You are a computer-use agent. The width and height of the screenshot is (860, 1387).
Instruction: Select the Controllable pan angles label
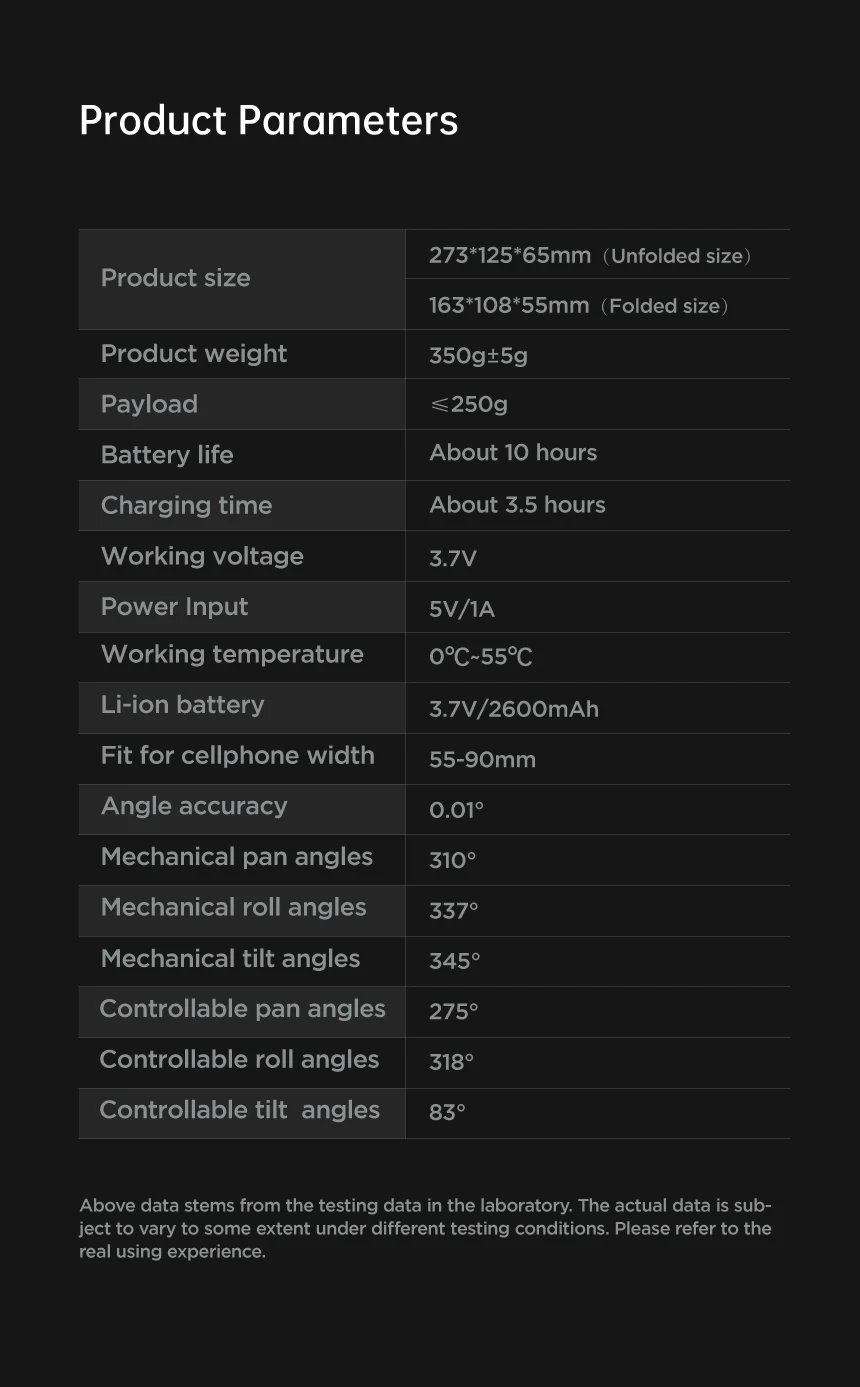[x=242, y=1009]
